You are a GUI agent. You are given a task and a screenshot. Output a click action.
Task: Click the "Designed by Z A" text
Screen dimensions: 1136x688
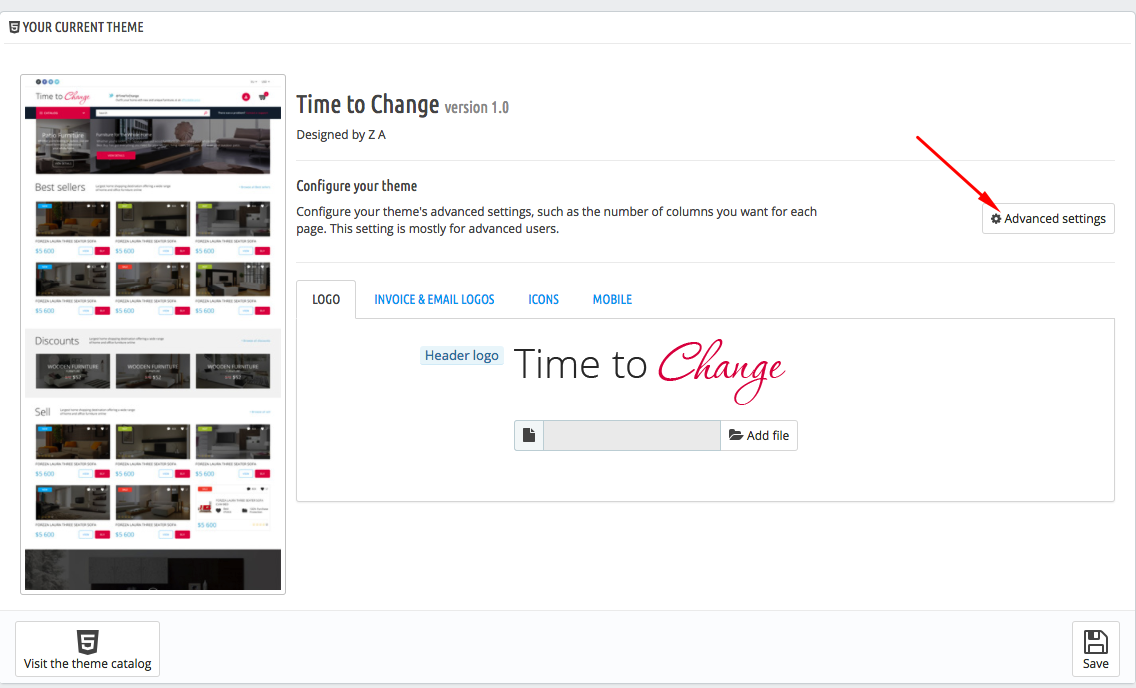341,135
